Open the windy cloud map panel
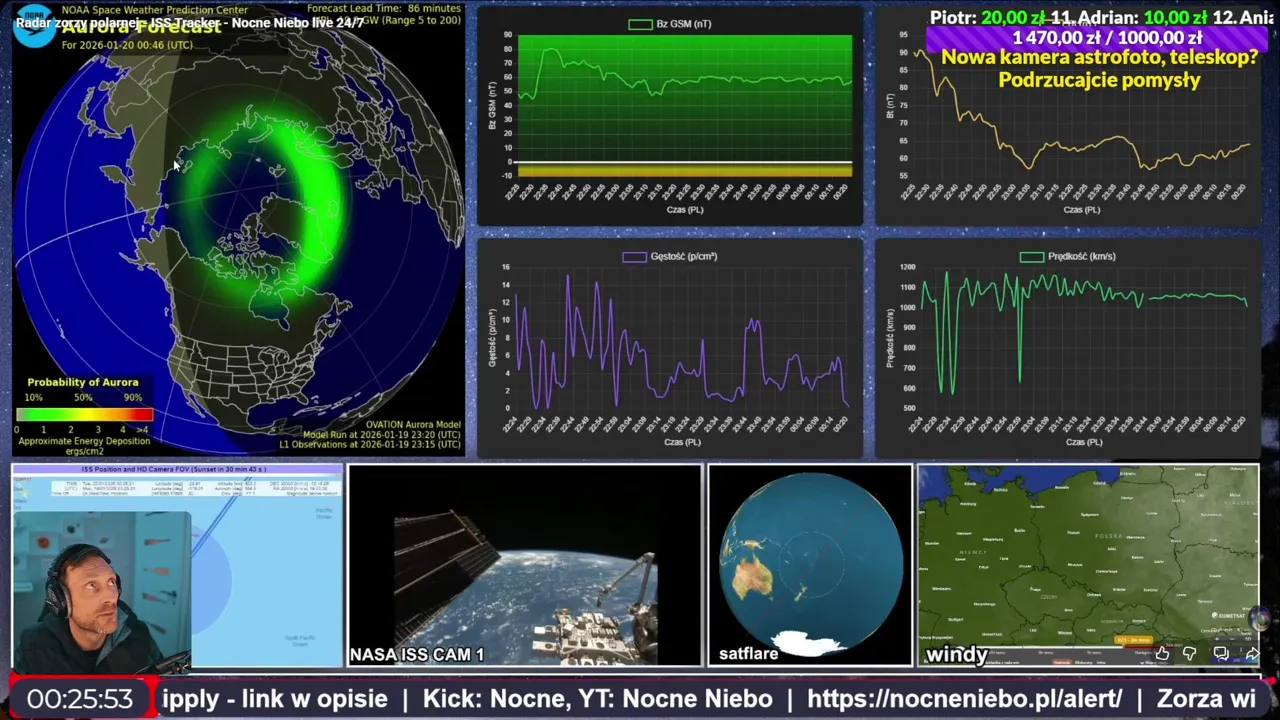1280x720 pixels. pyautogui.click(x=1088, y=565)
